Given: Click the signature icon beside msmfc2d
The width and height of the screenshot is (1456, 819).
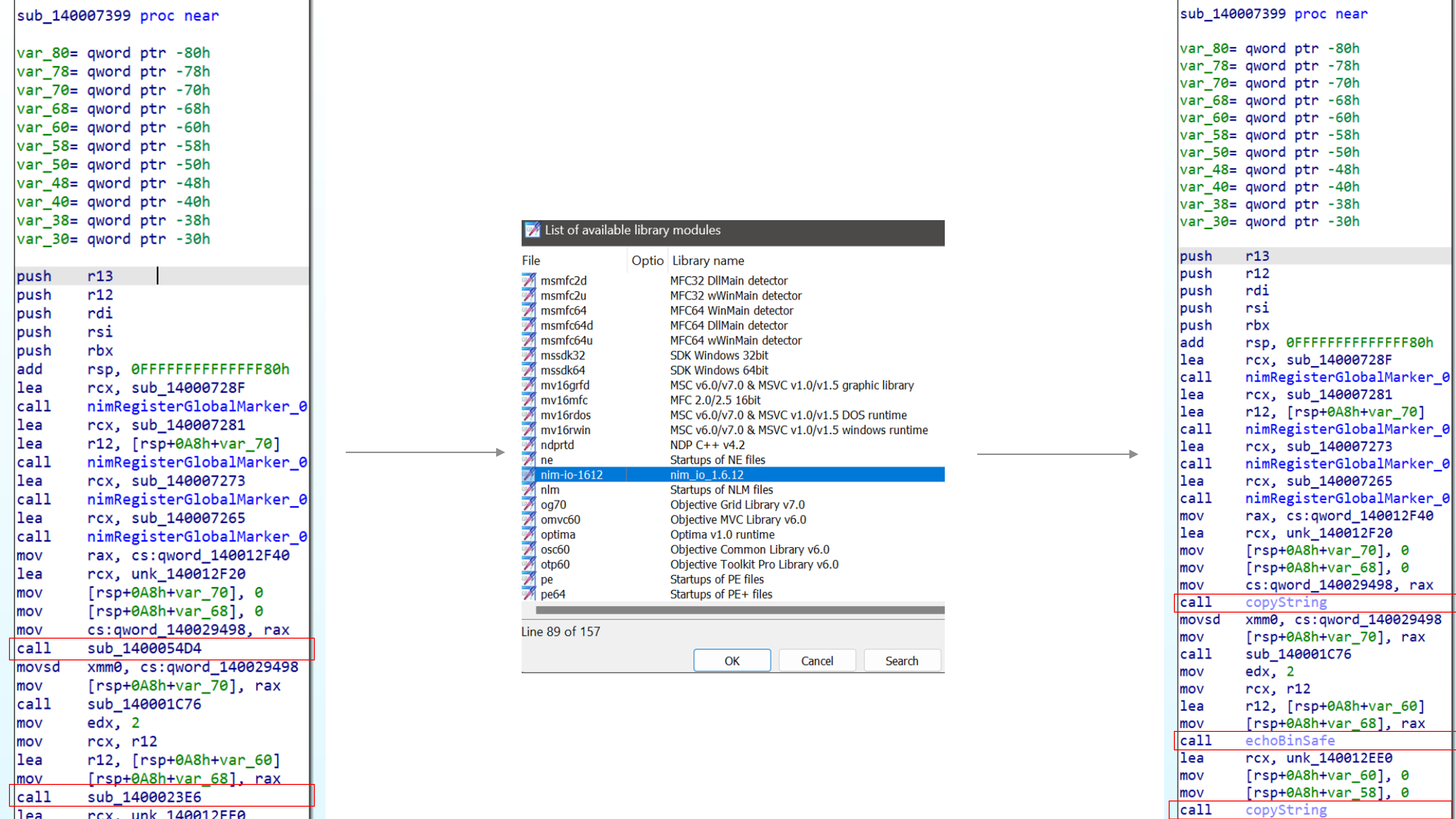Looking at the screenshot, I should pyautogui.click(x=528, y=280).
